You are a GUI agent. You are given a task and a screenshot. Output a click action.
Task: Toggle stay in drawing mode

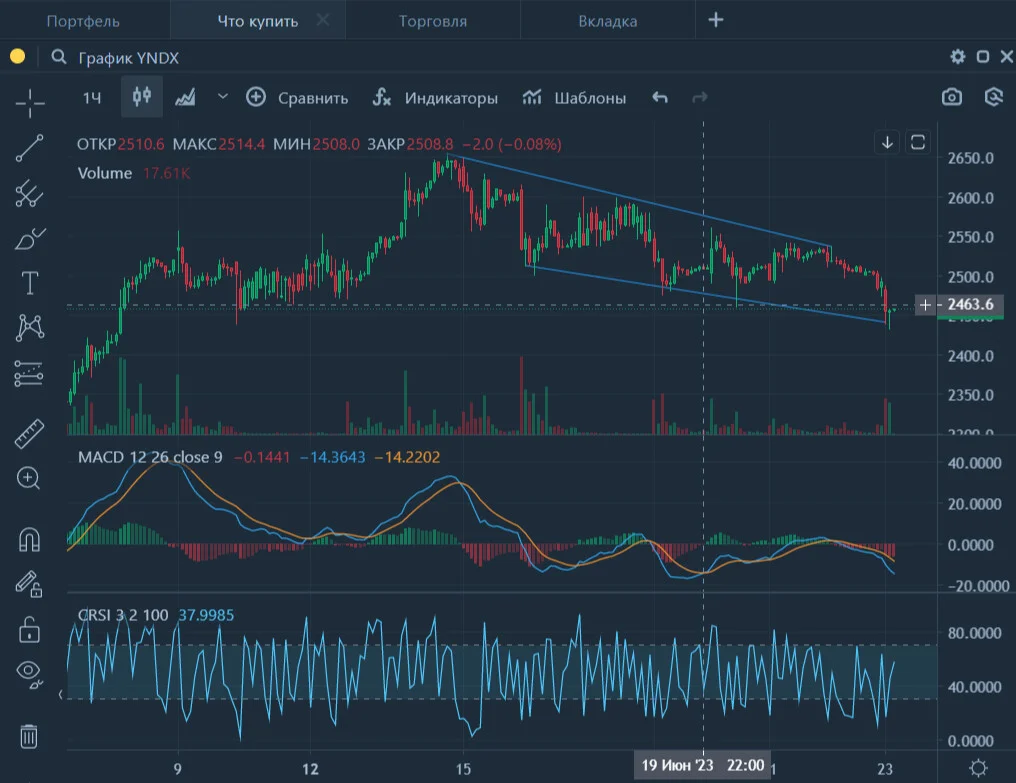[x=30, y=584]
